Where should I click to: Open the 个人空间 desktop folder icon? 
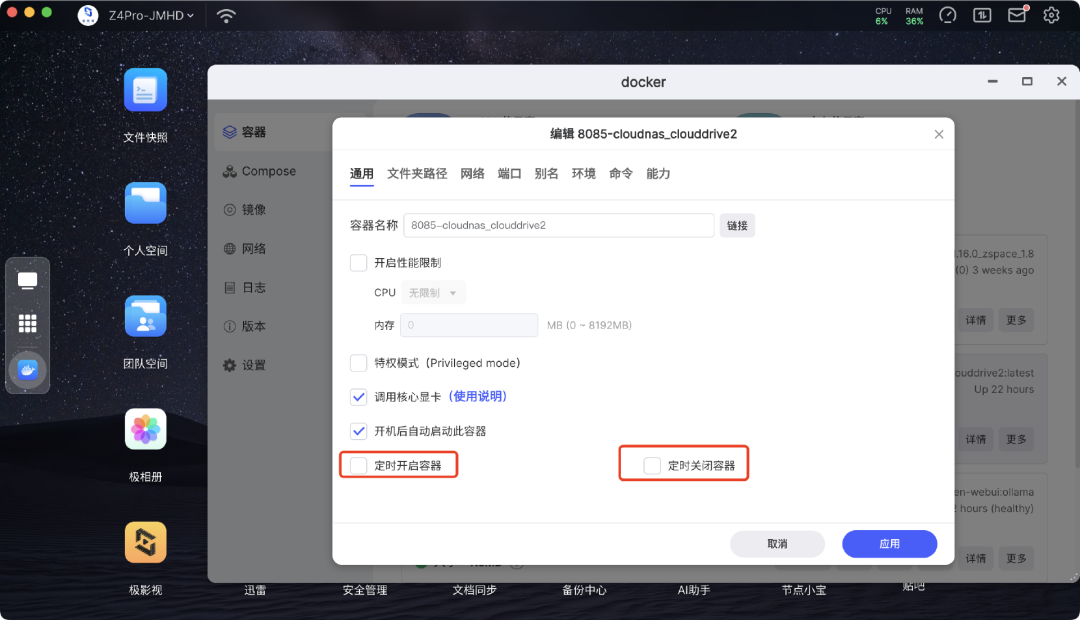[145, 203]
